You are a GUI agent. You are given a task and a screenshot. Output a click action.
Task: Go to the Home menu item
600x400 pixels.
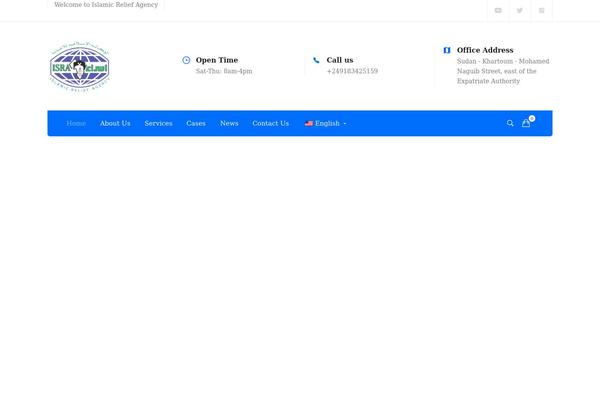(x=76, y=123)
